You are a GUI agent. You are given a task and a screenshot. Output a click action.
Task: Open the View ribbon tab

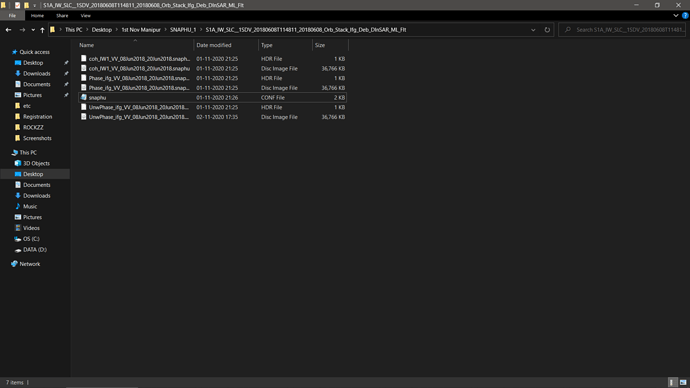(x=85, y=15)
